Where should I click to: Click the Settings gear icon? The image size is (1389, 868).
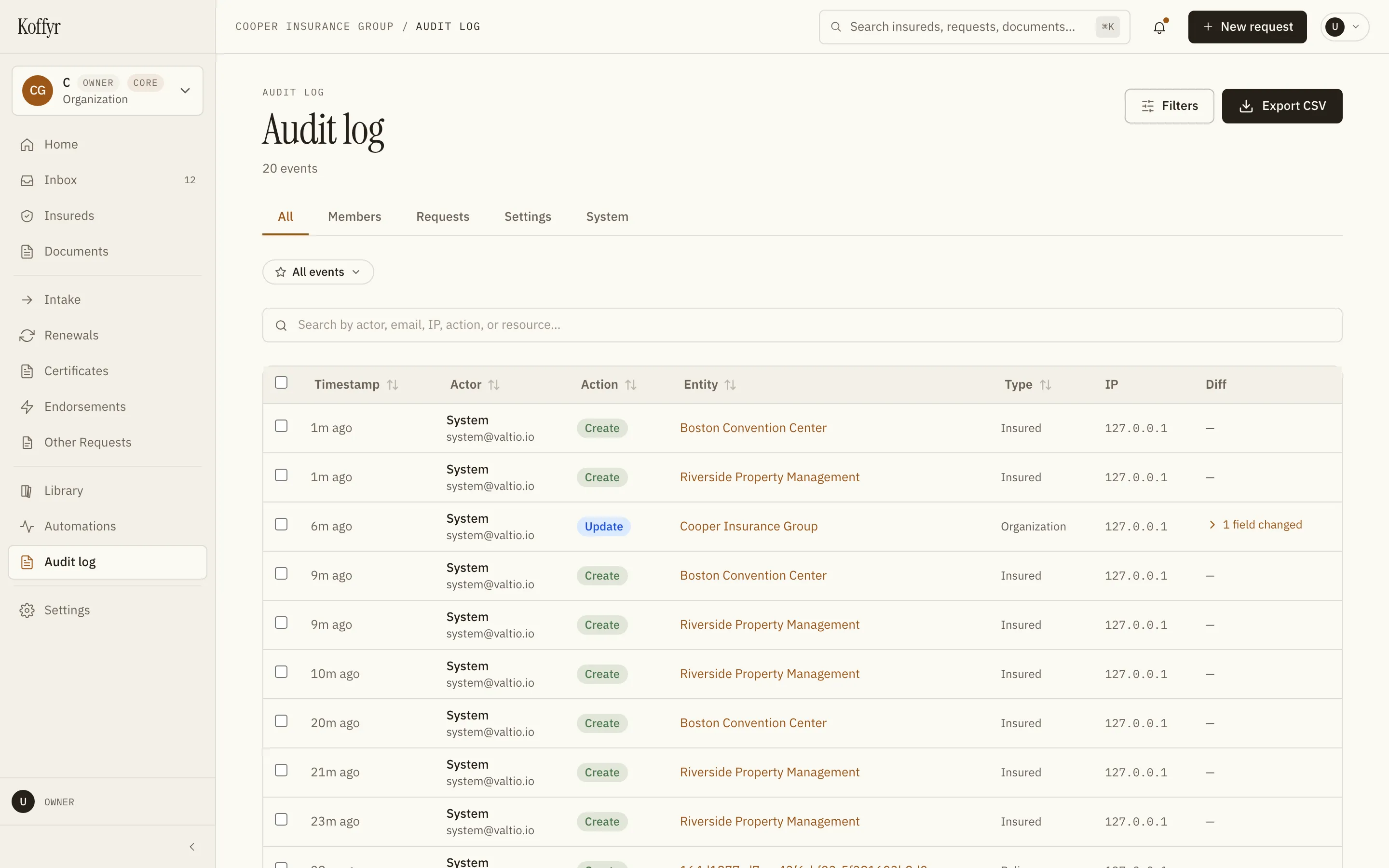[x=27, y=610]
